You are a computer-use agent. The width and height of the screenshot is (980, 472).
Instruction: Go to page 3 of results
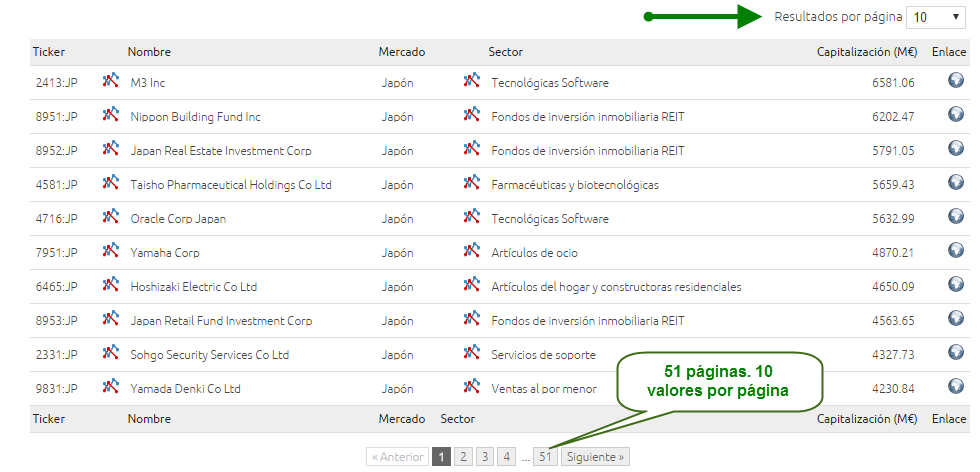point(485,457)
